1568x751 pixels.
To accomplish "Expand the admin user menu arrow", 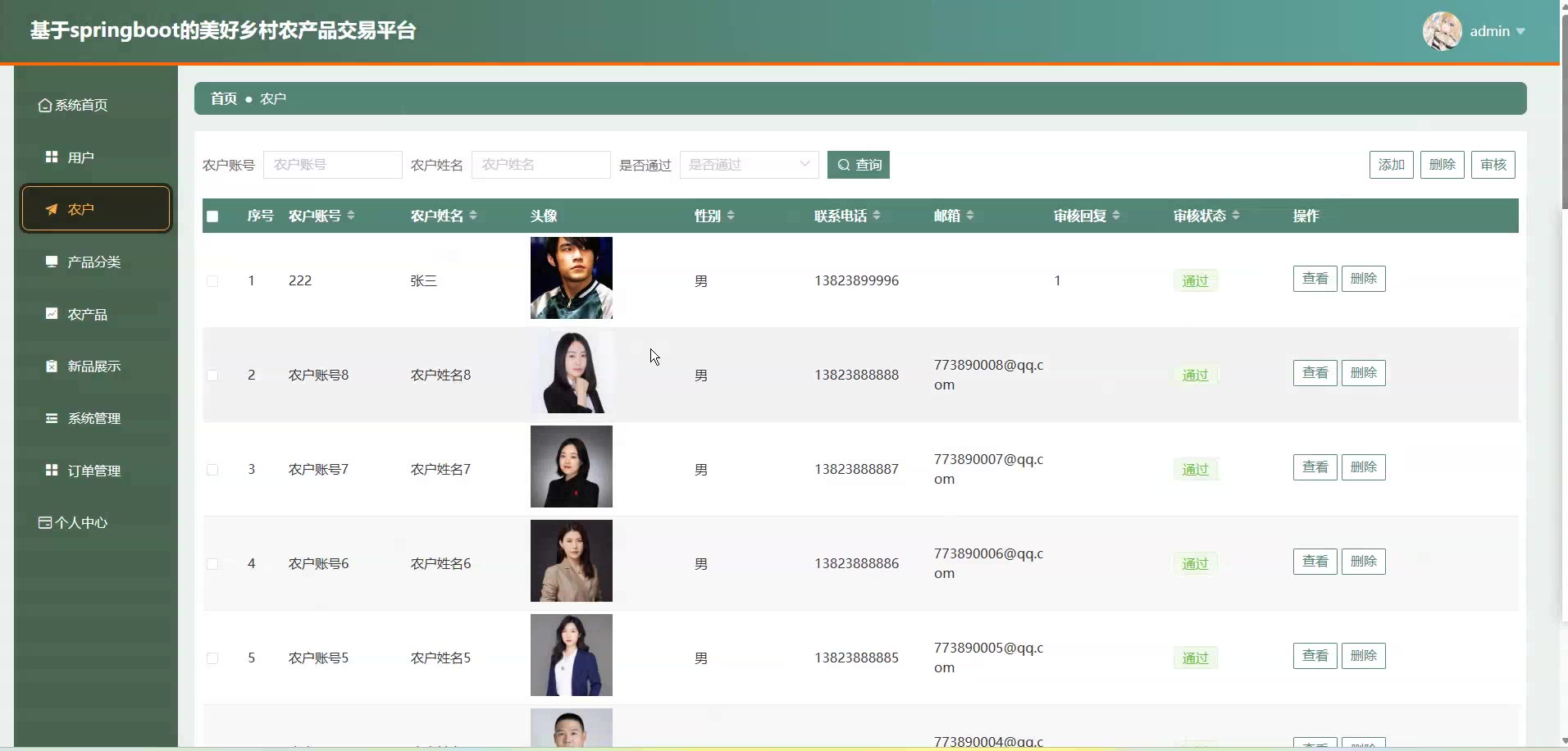I will point(1521,31).
